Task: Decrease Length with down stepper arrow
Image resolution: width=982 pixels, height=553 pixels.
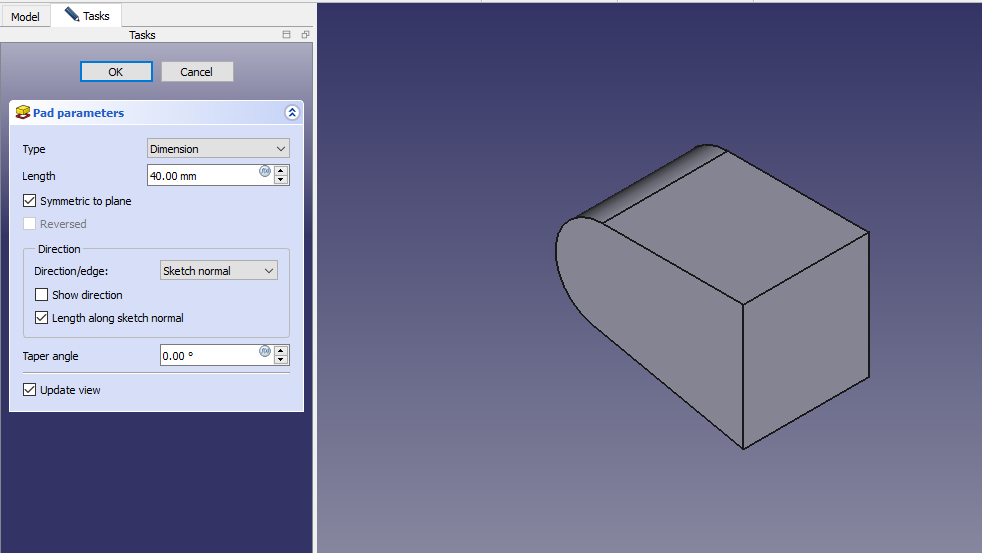Action: [281, 180]
